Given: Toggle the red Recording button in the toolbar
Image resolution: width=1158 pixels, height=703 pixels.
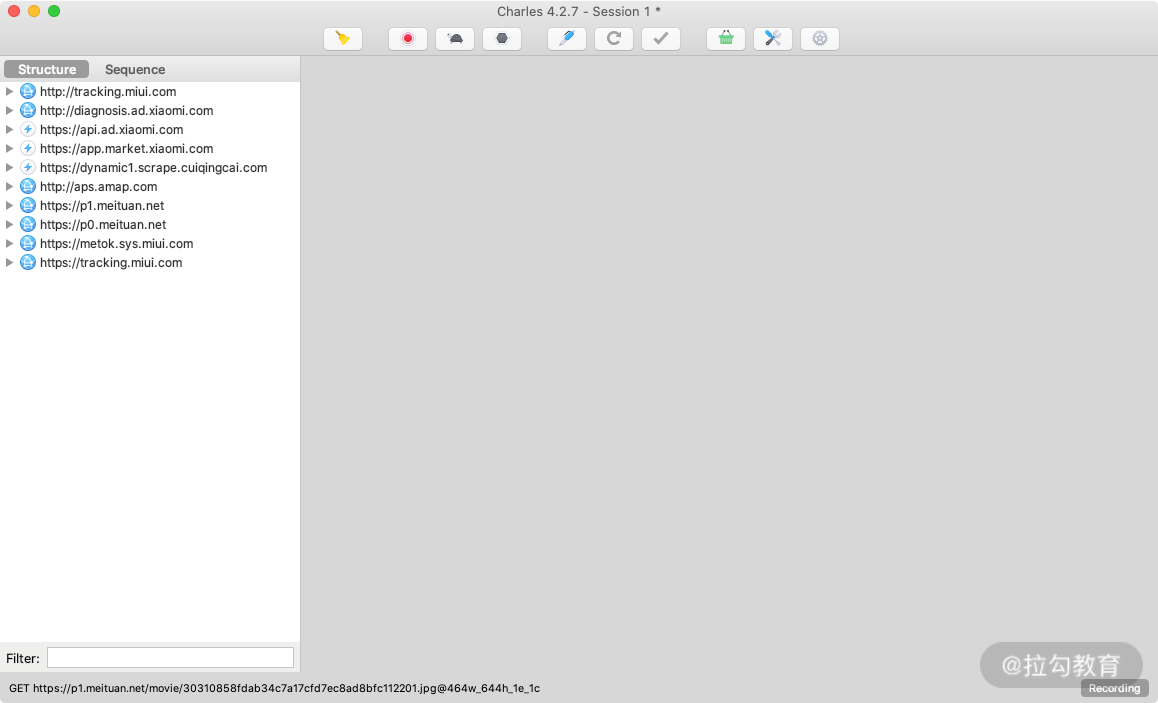Looking at the screenshot, I should pyautogui.click(x=408, y=38).
